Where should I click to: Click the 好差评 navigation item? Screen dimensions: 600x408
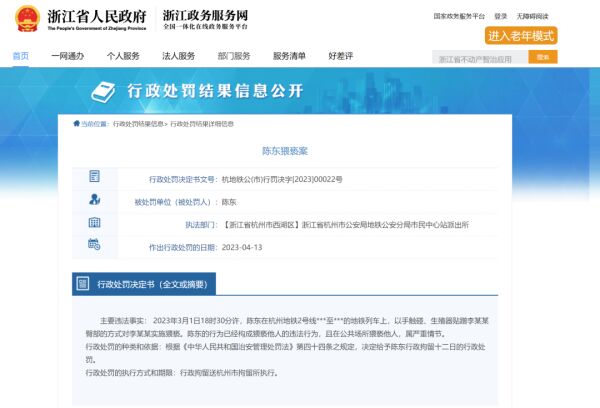(340, 56)
